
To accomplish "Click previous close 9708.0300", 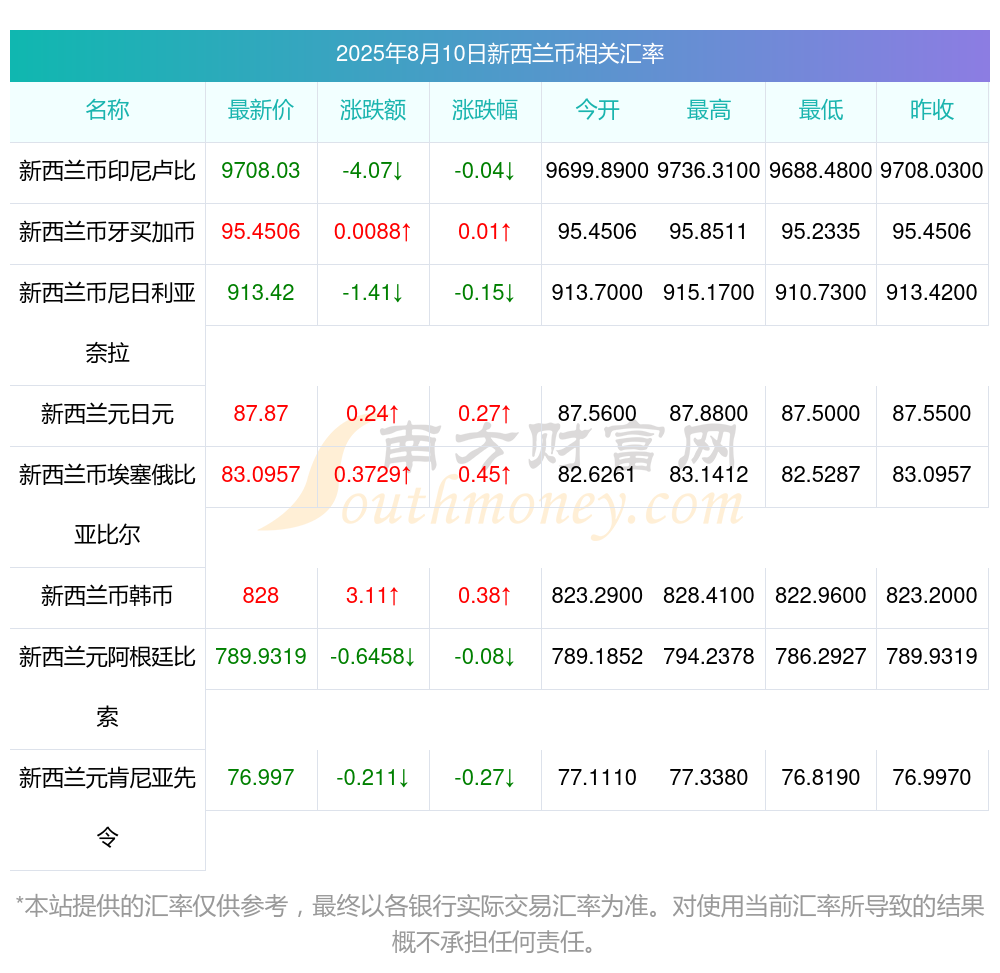I will click(x=932, y=170).
